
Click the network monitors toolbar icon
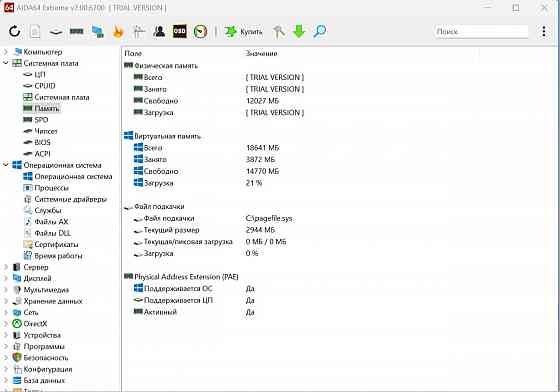[98, 31]
